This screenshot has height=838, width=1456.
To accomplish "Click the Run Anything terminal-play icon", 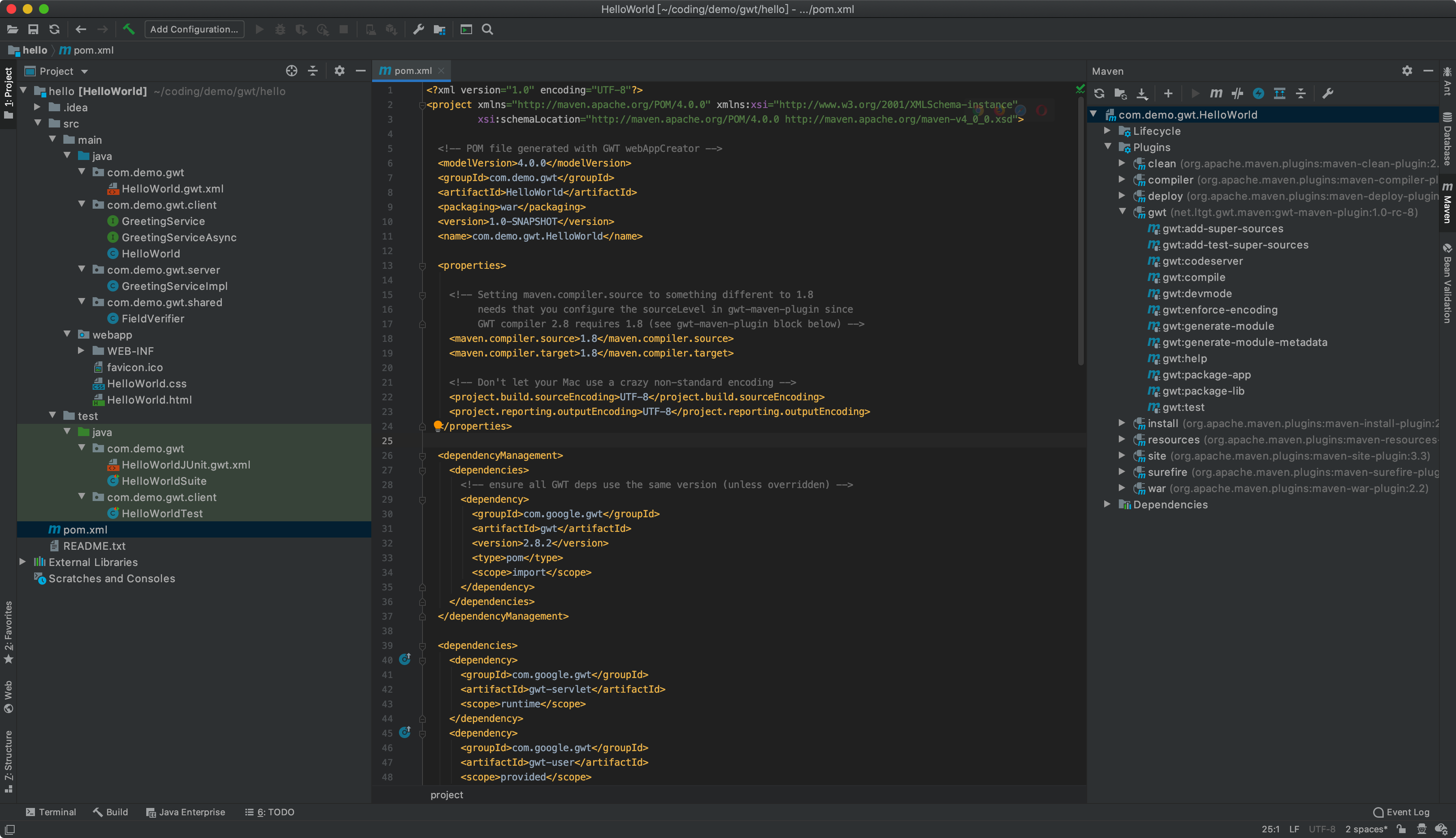I will (x=466, y=29).
